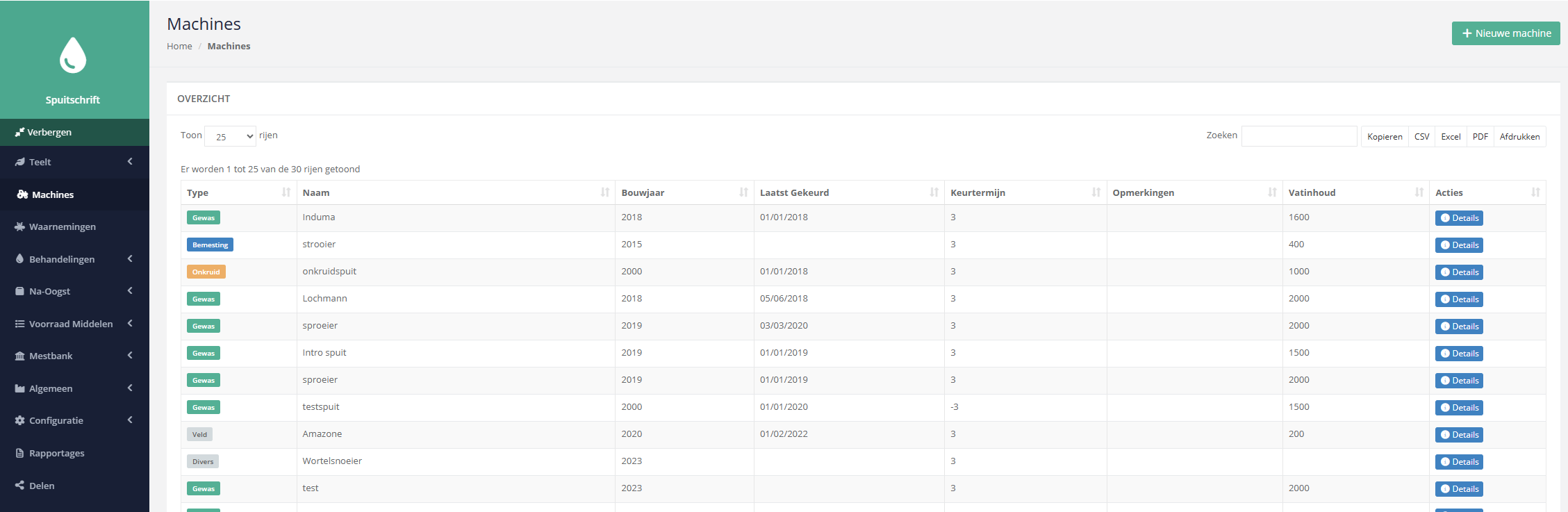Screen dimensions: 1568x512
Task: Open the rows-per-page dropdown showing 25
Action: pos(231,136)
